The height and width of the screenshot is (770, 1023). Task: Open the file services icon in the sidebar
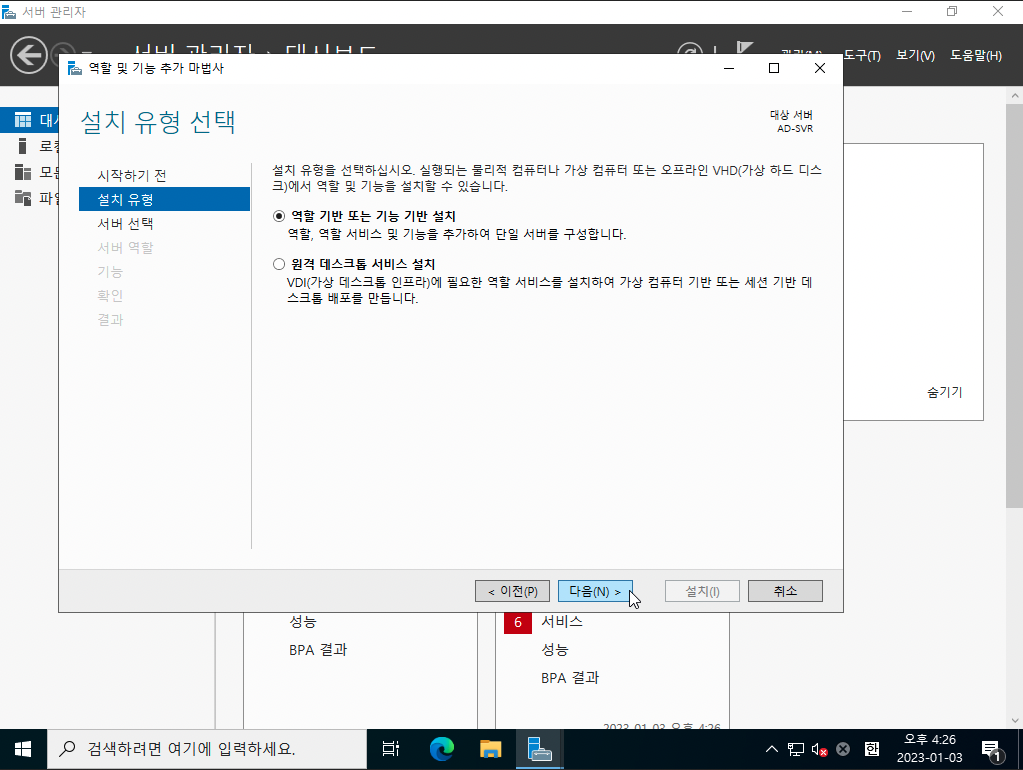click(23, 197)
